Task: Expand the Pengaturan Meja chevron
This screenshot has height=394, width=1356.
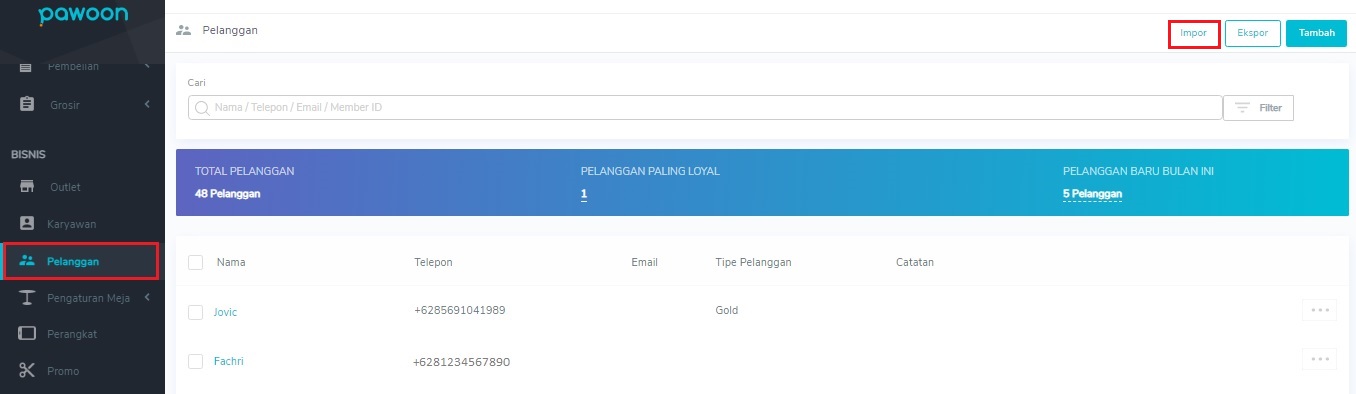Action: coord(147,298)
